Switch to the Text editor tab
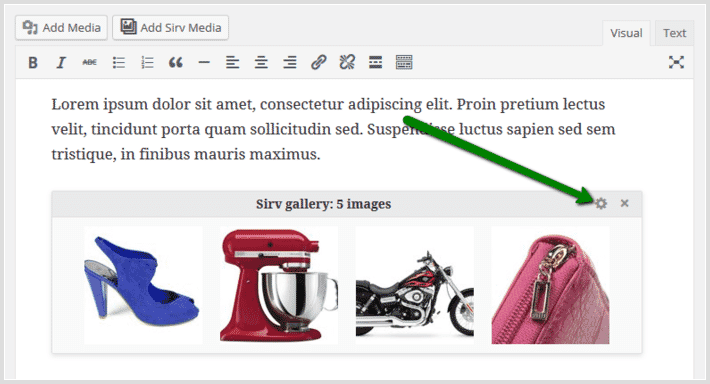 [x=674, y=33]
